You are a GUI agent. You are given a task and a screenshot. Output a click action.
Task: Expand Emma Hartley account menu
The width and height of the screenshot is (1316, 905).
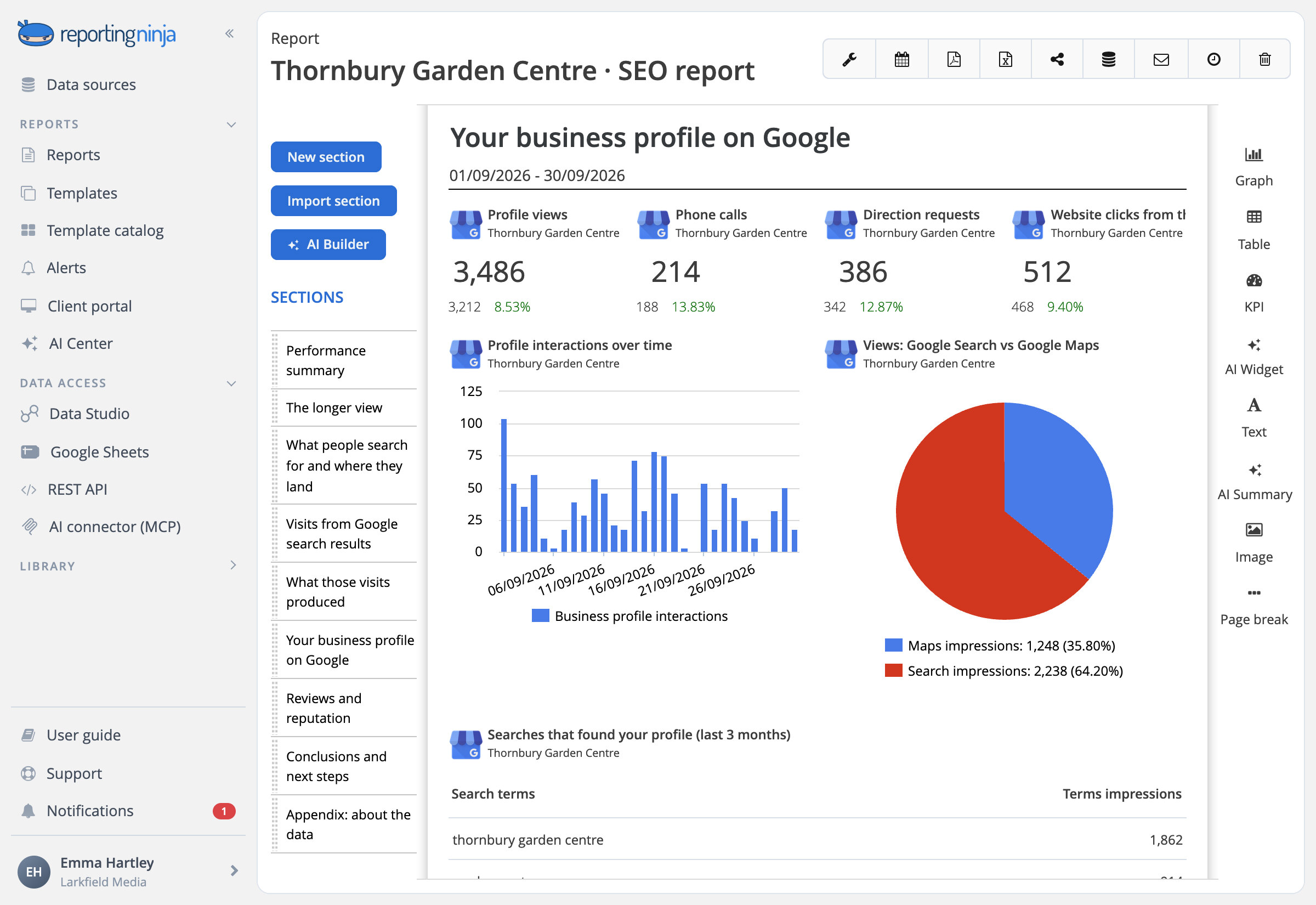click(234, 870)
